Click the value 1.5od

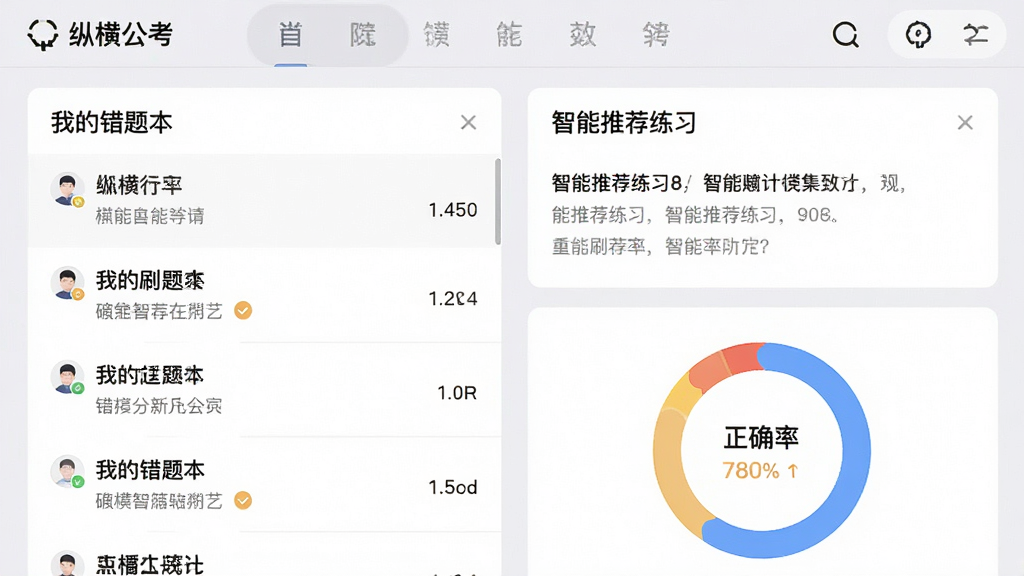(453, 487)
